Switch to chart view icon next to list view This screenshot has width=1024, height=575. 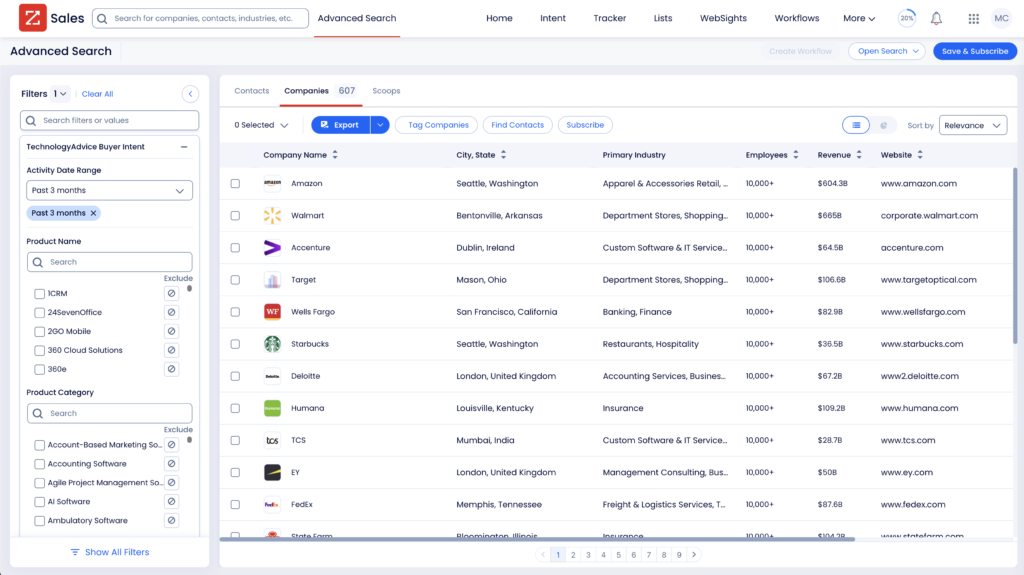point(883,125)
